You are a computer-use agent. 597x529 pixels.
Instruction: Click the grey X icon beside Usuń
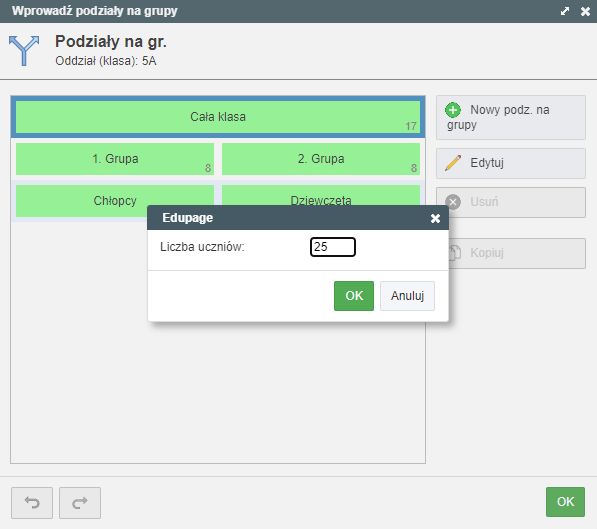coord(453,202)
